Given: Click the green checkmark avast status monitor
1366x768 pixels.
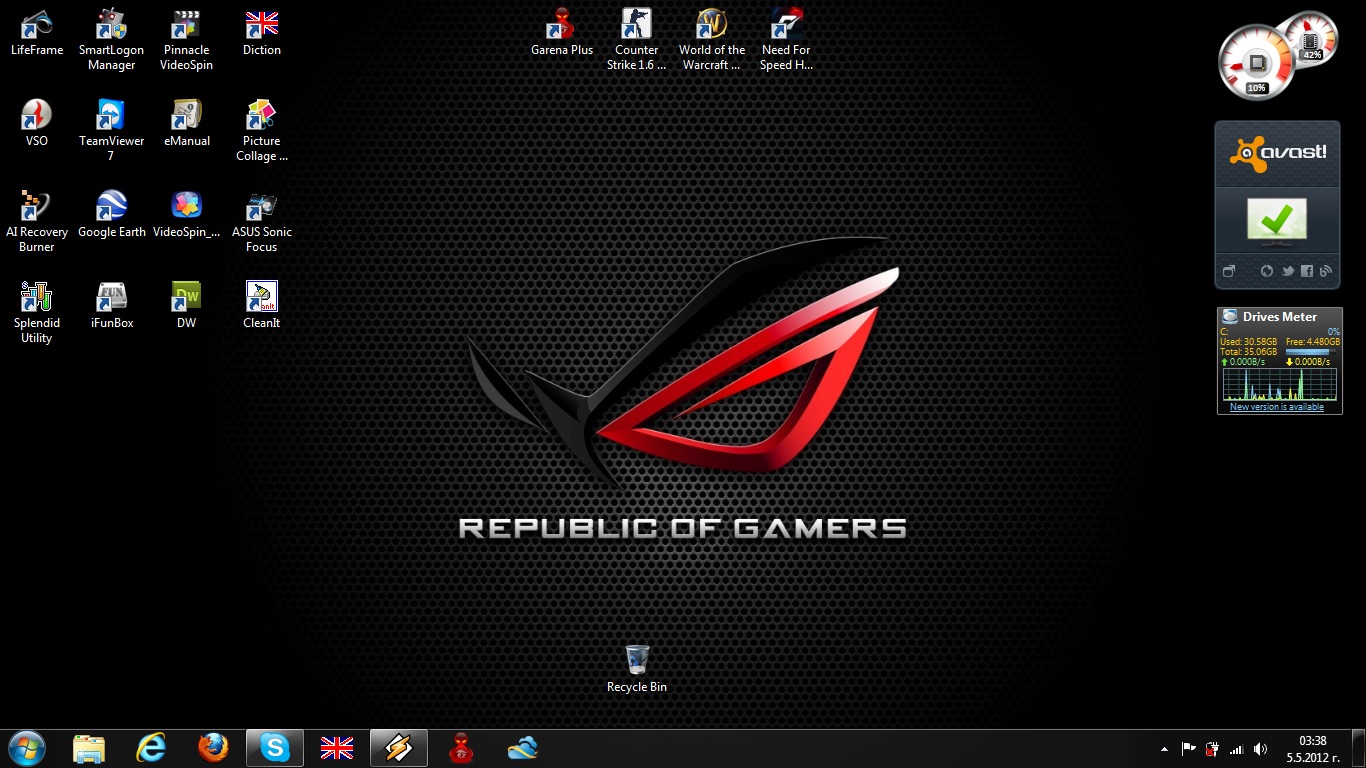Looking at the screenshot, I should (1277, 220).
